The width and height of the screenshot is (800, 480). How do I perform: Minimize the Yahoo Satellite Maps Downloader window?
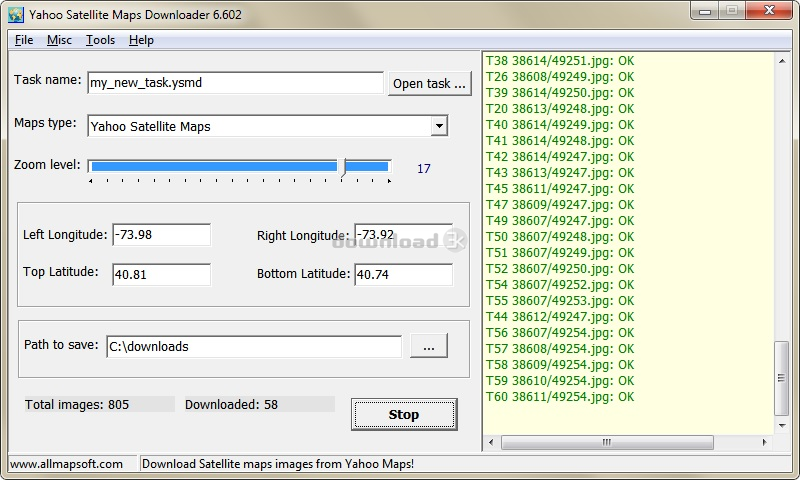(x=705, y=11)
